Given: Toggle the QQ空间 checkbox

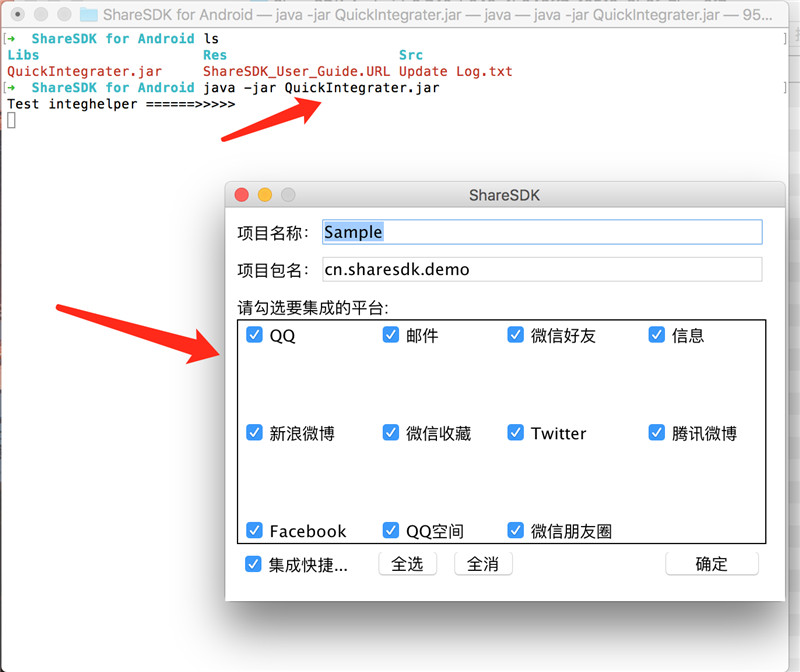Looking at the screenshot, I should click(x=391, y=531).
